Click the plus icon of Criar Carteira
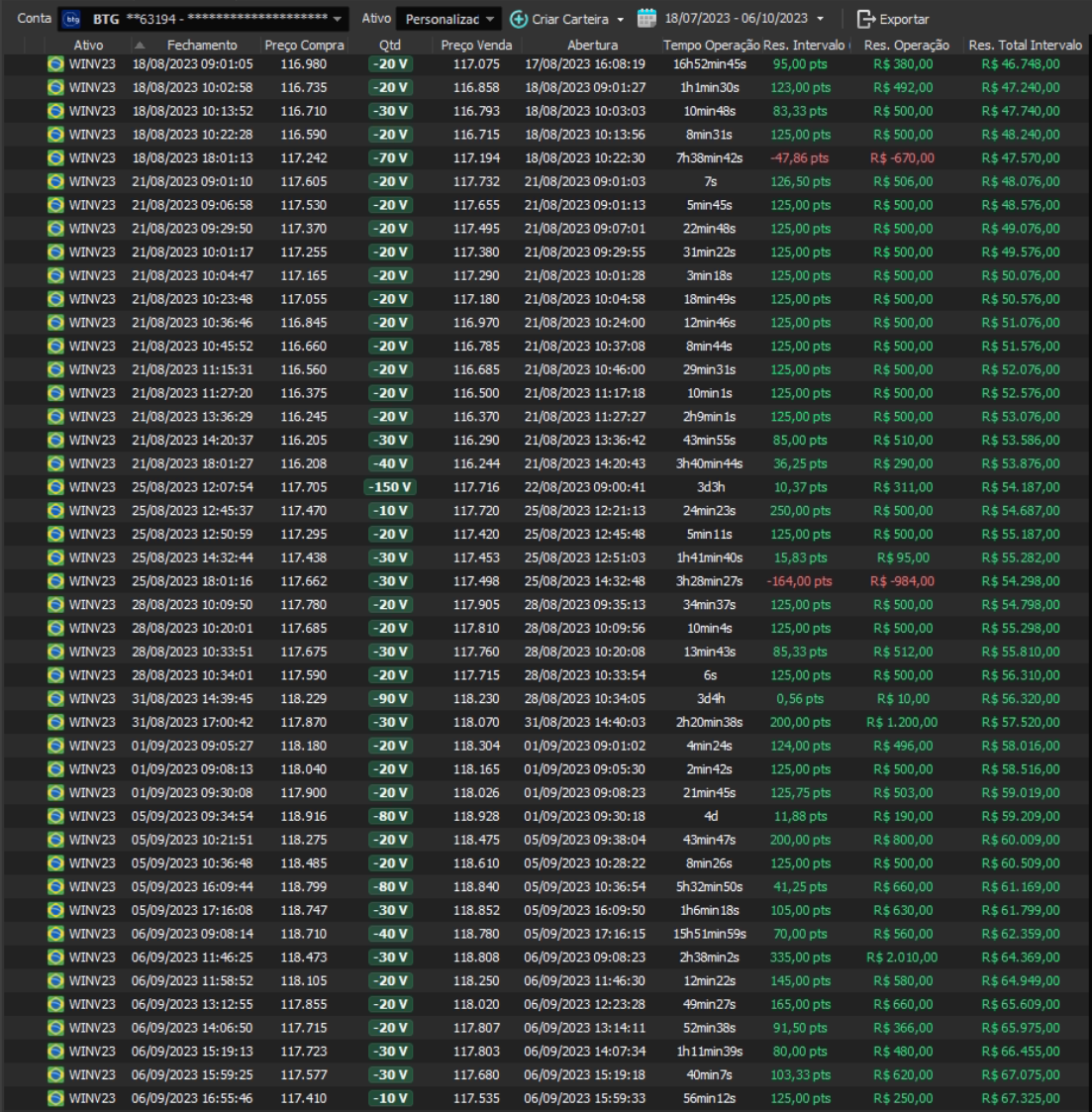This screenshot has height=1112, width=1092. (519, 19)
